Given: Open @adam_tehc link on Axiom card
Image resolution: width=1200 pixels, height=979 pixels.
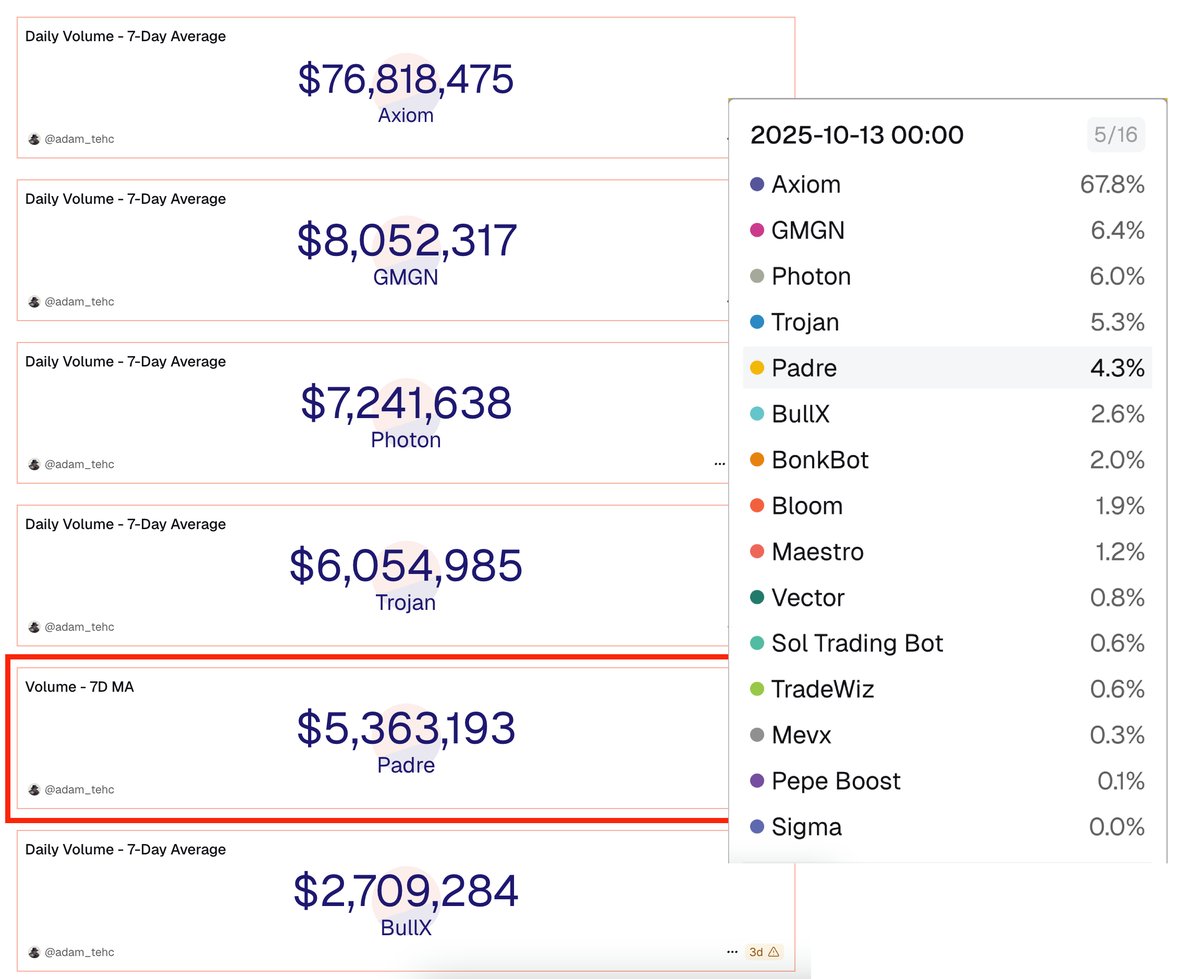Looking at the screenshot, I should [79, 139].
